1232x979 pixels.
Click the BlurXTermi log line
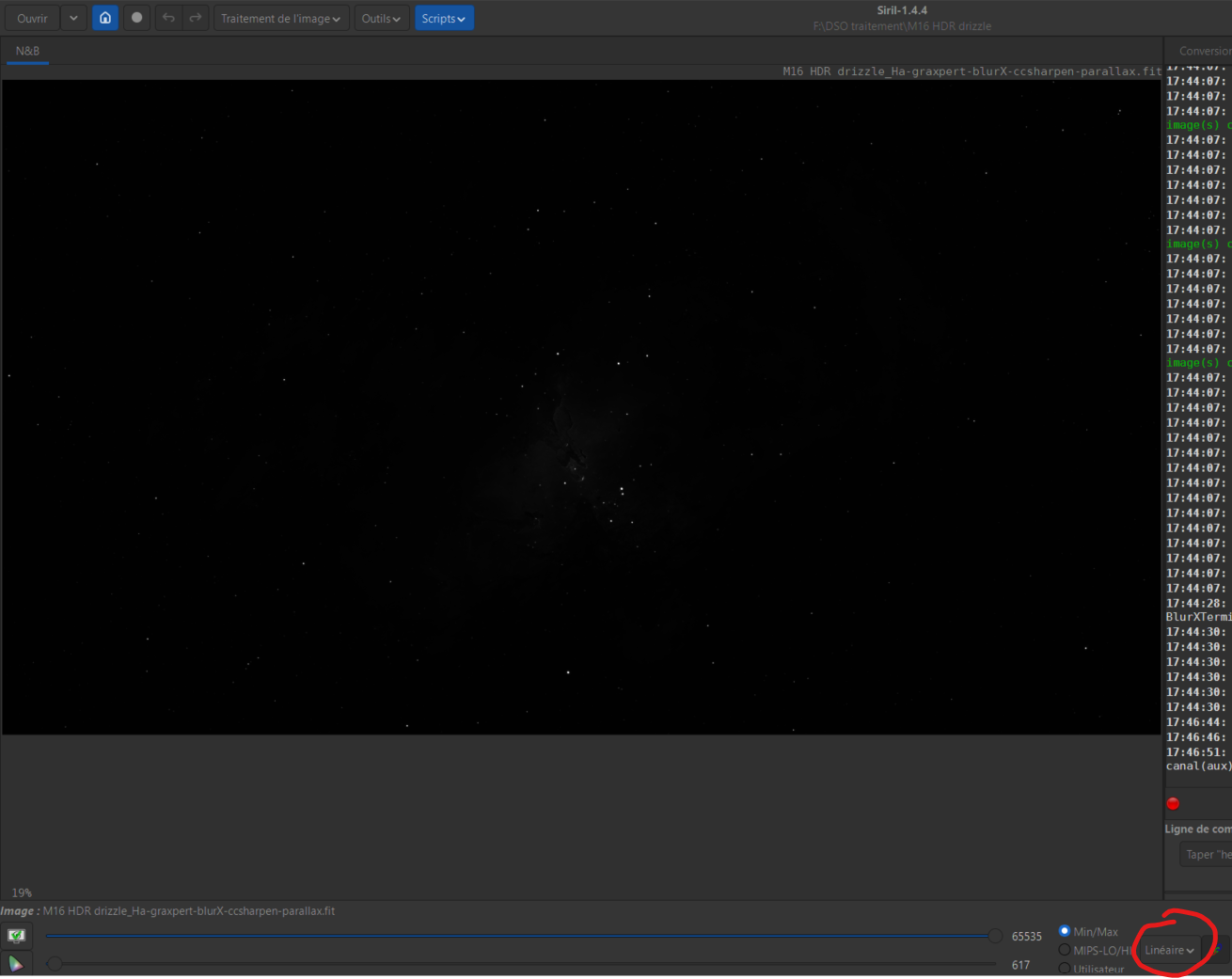coord(1199,617)
